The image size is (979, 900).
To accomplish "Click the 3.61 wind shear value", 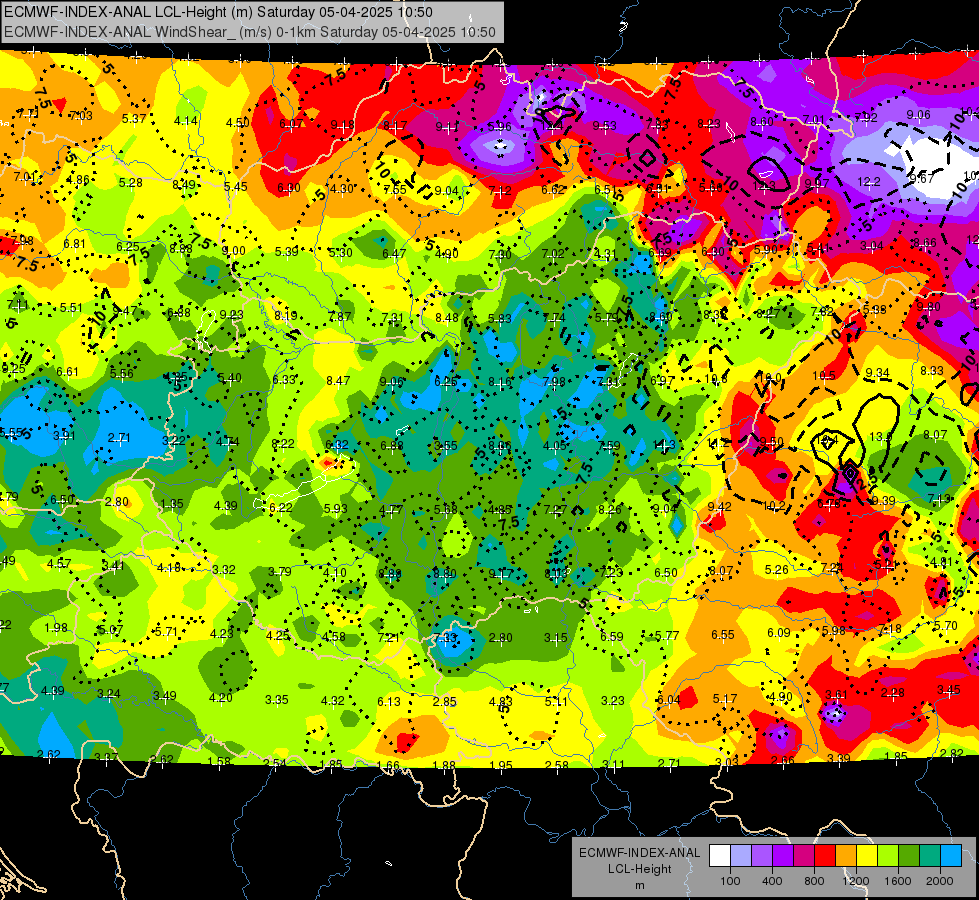I will pyautogui.click(x=837, y=695).
